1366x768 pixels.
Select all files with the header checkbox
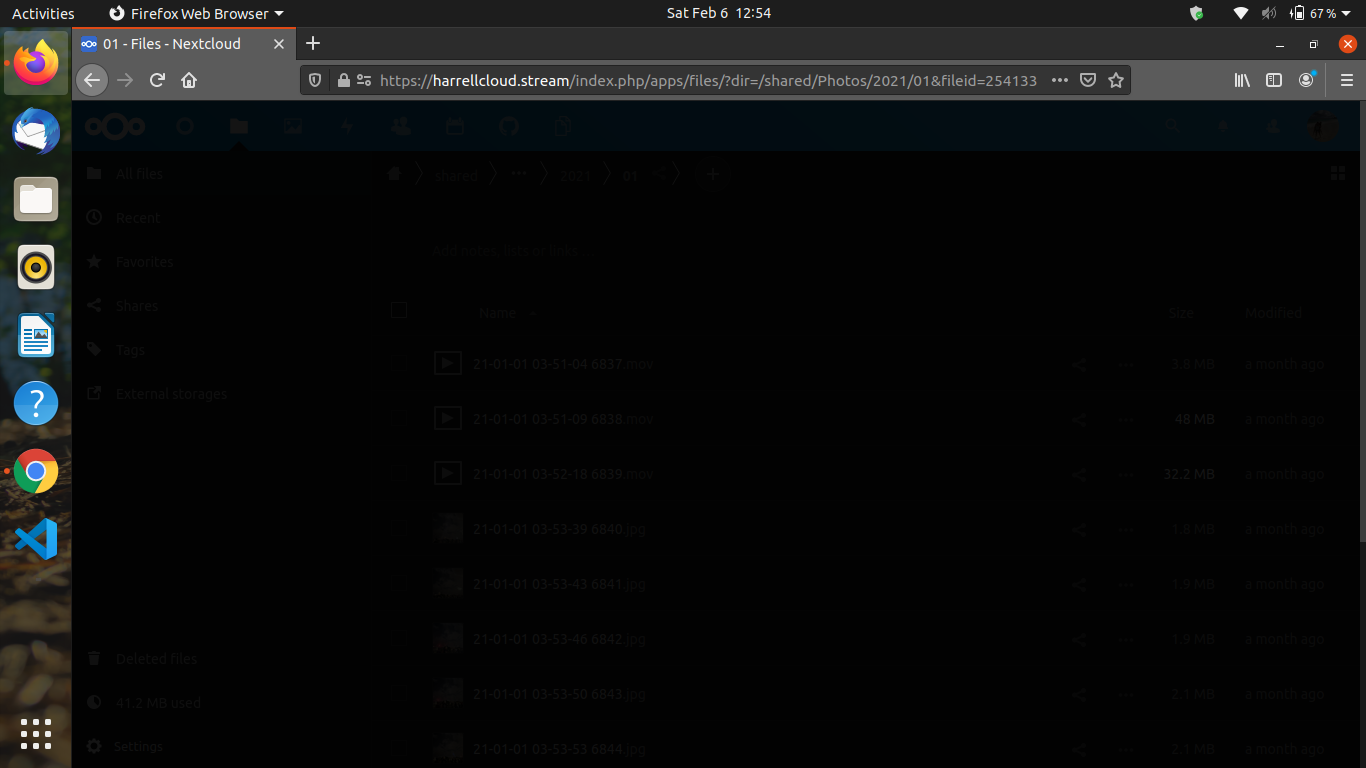(399, 311)
